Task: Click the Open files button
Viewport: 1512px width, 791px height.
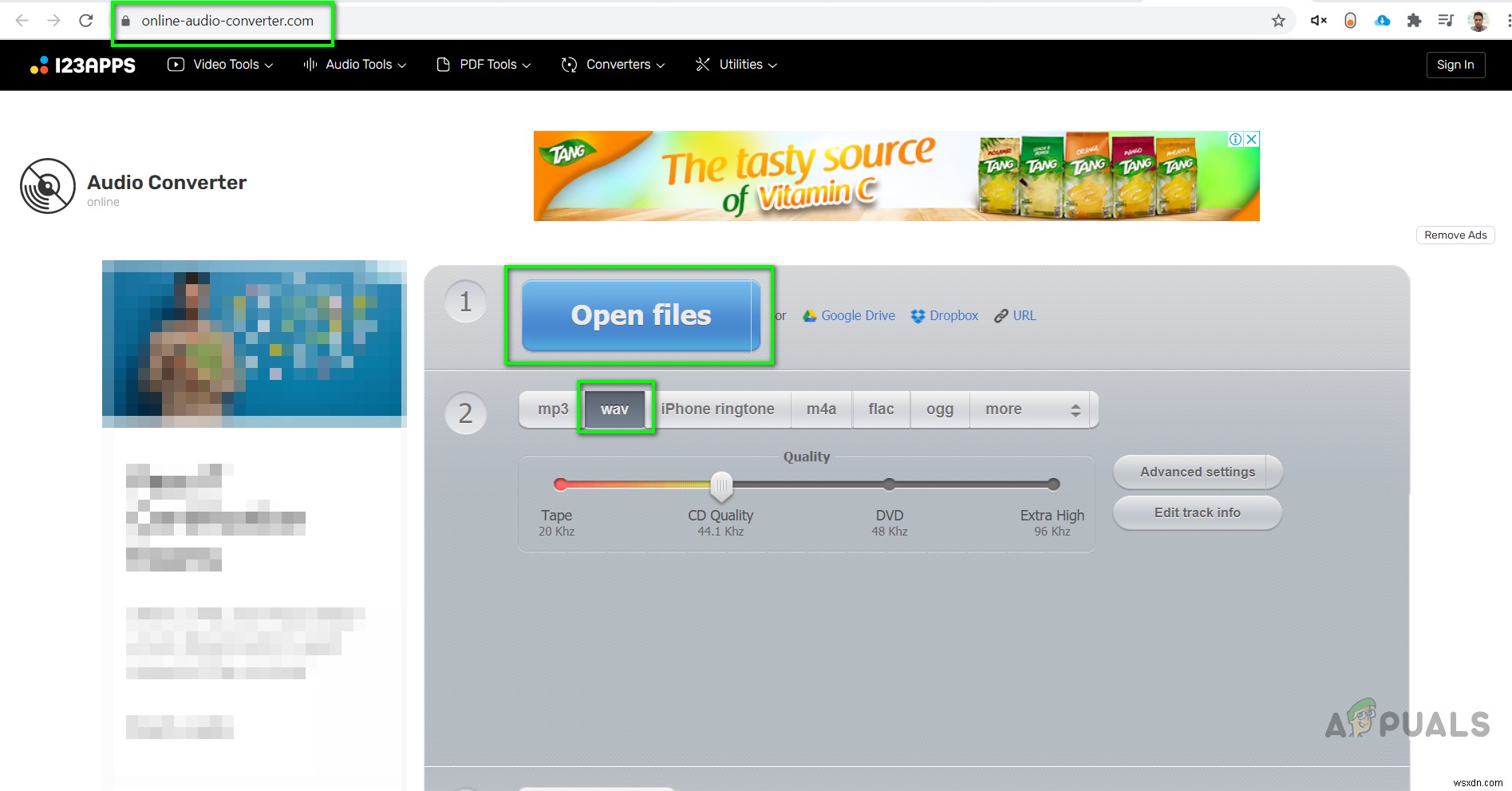Action: (641, 315)
